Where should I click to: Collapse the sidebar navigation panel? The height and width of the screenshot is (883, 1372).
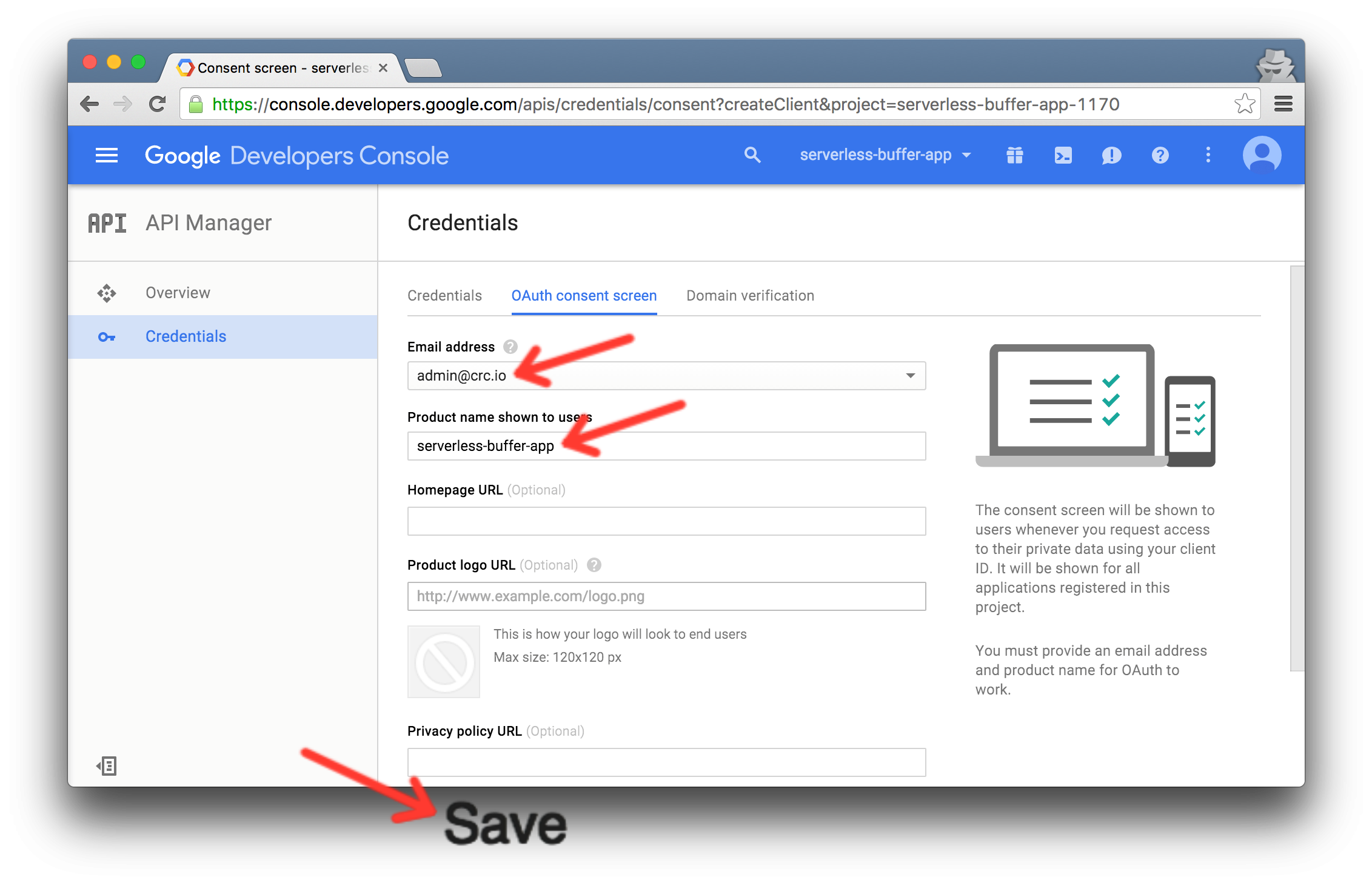(107, 766)
